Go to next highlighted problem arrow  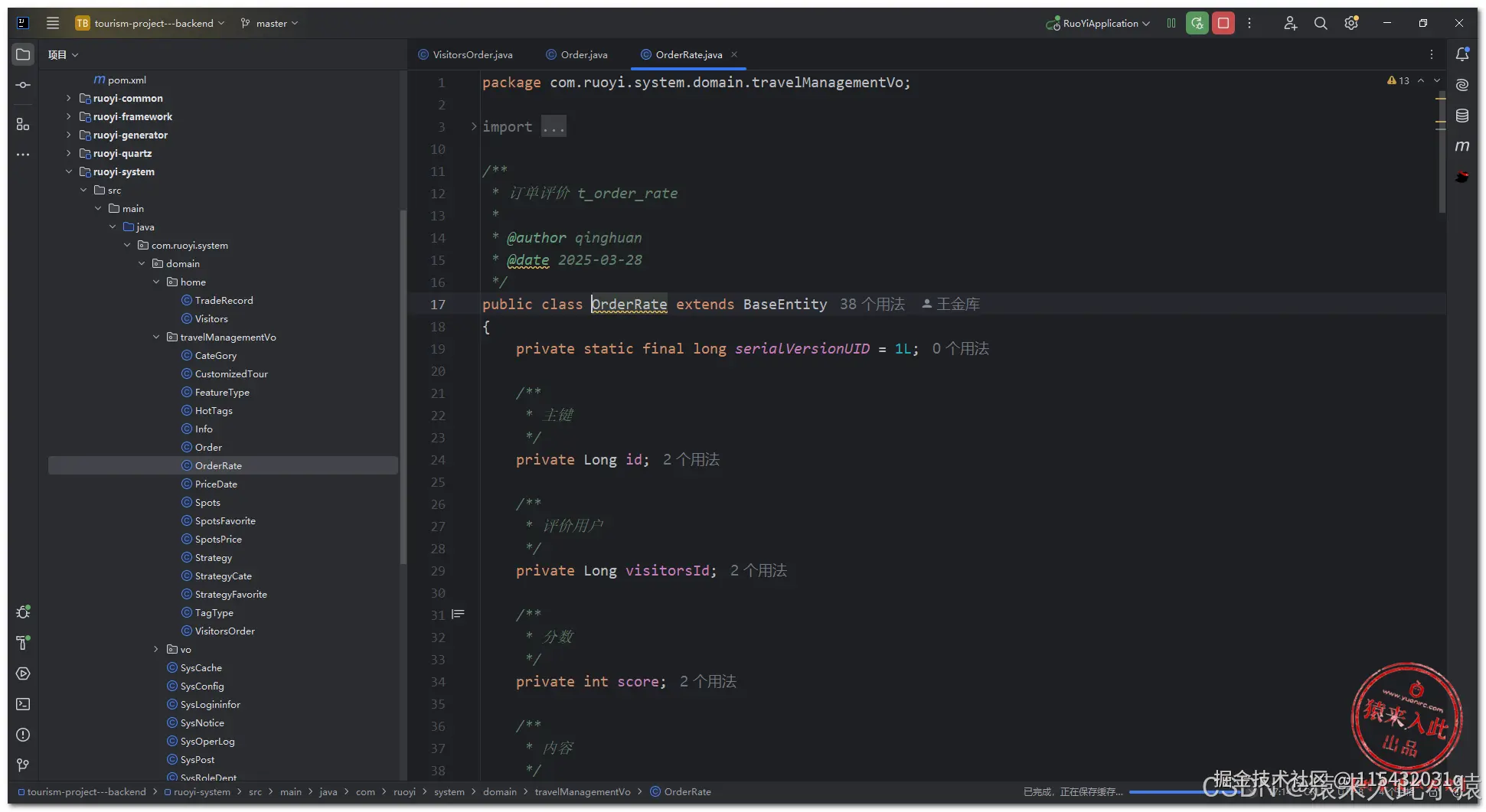[x=1437, y=80]
